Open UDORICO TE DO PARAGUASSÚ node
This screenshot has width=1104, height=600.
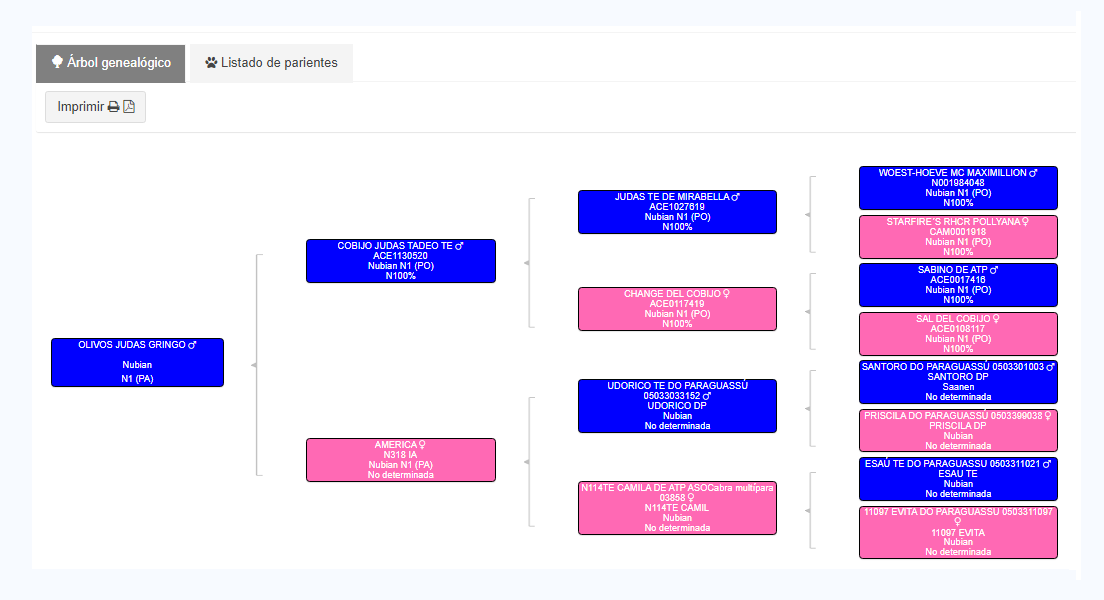pyautogui.click(x=677, y=406)
